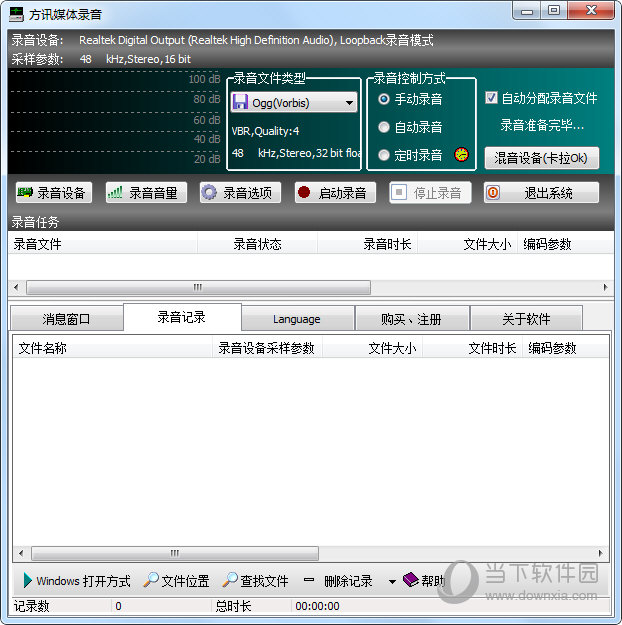This screenshot has width=622, height=625.
Task: Click 退出系统 to exit program
Action: (x=541, y=193)
